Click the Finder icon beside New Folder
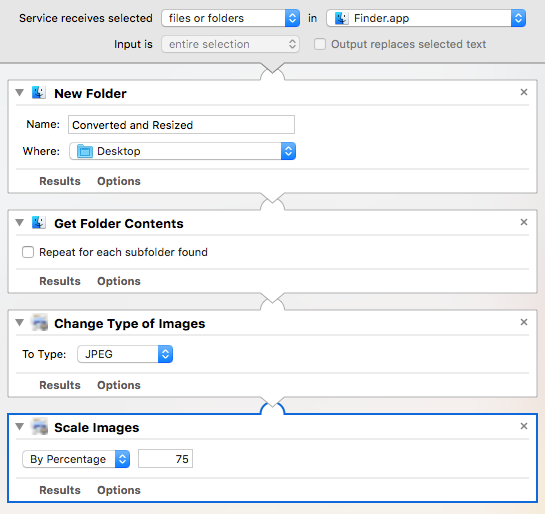545x514 pixels. click(x=39, y=93)
